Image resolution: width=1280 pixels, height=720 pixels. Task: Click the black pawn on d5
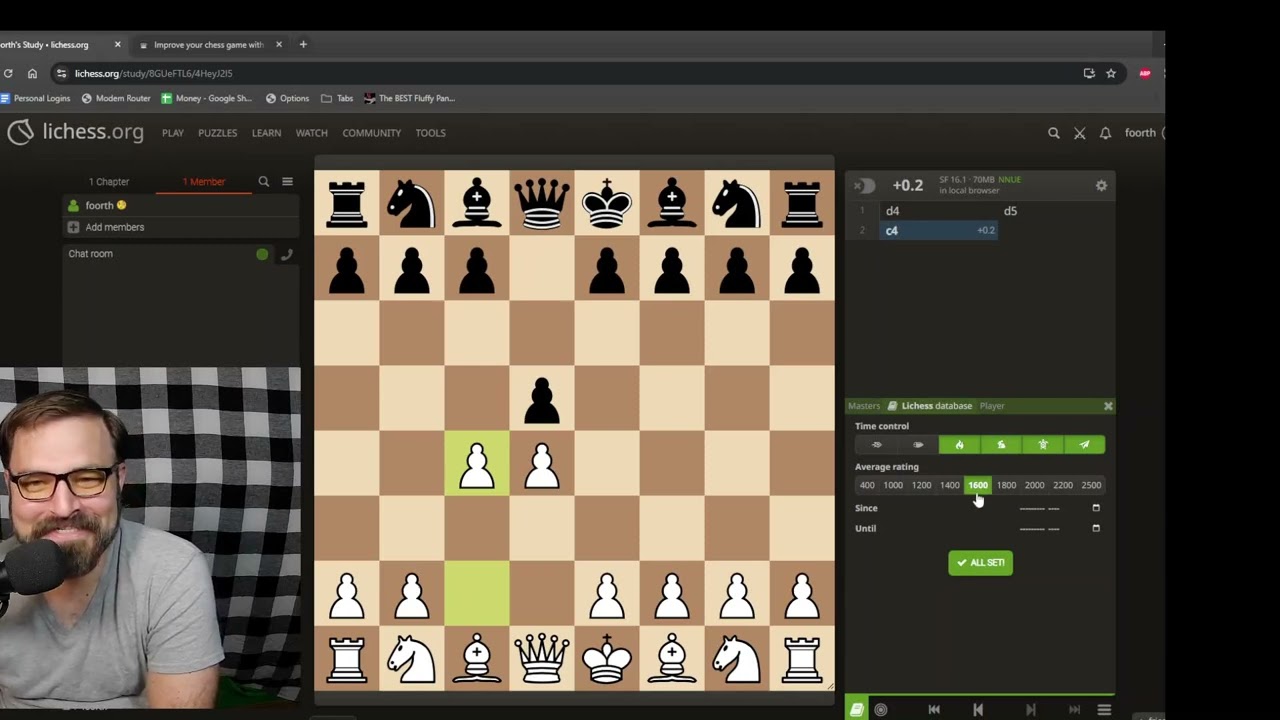click(x=542, y=400)
